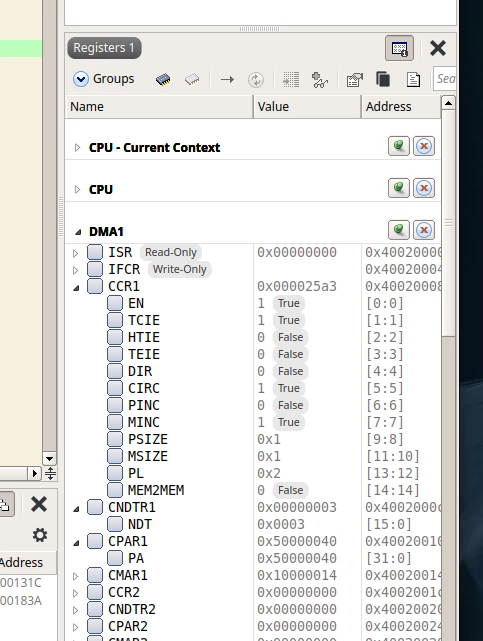Click the copy pages toolbar icon
Image resolution: width=483 pixels, height=641 pixels.
[x=383, y=79]
